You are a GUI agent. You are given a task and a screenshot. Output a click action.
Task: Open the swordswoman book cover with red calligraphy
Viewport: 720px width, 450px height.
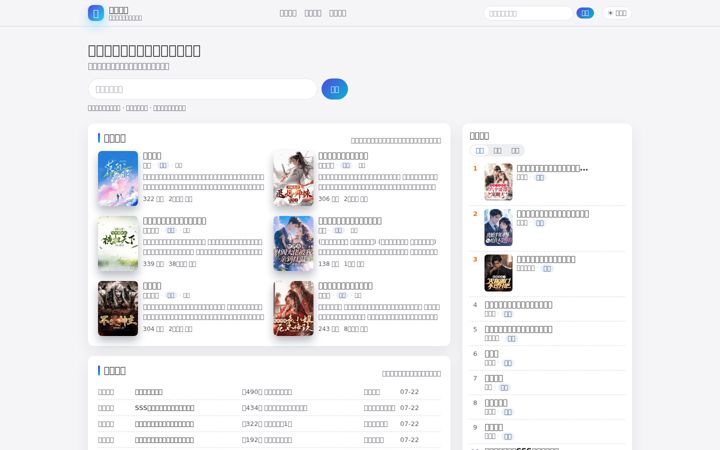293,178
